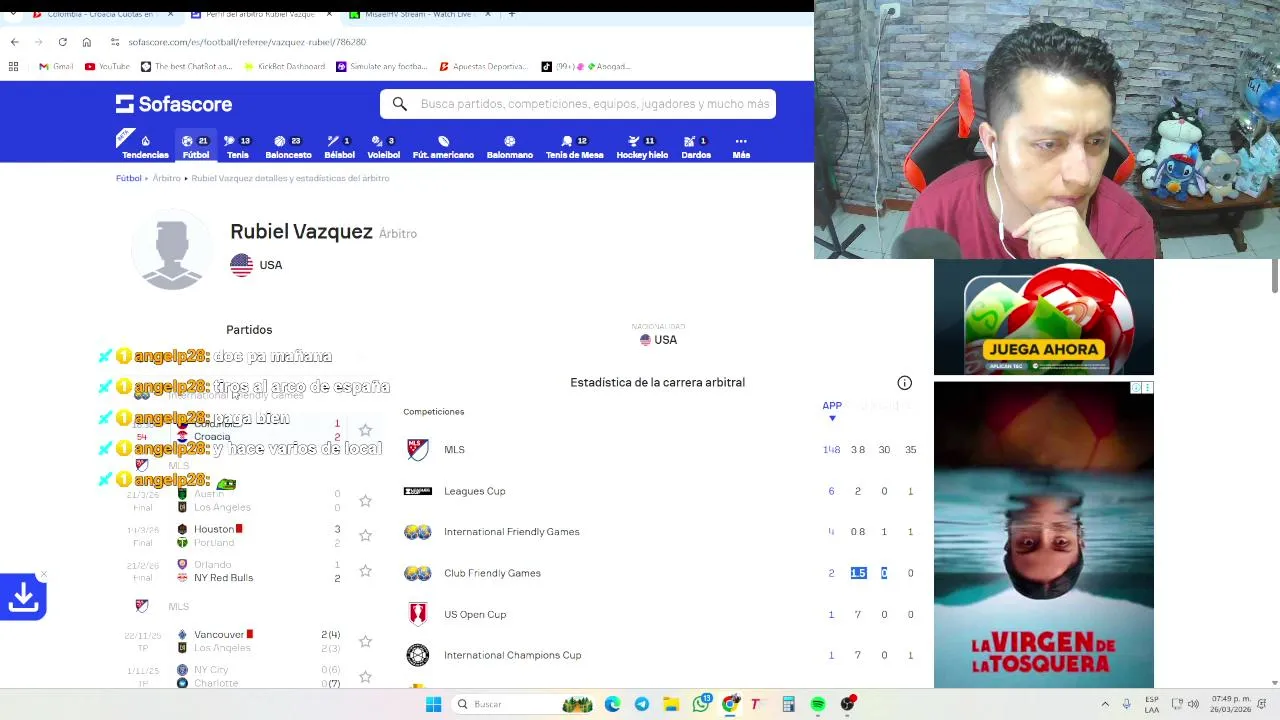
Task: Follow the Fútbol breadcrumb link
Action: click(128, 178)
